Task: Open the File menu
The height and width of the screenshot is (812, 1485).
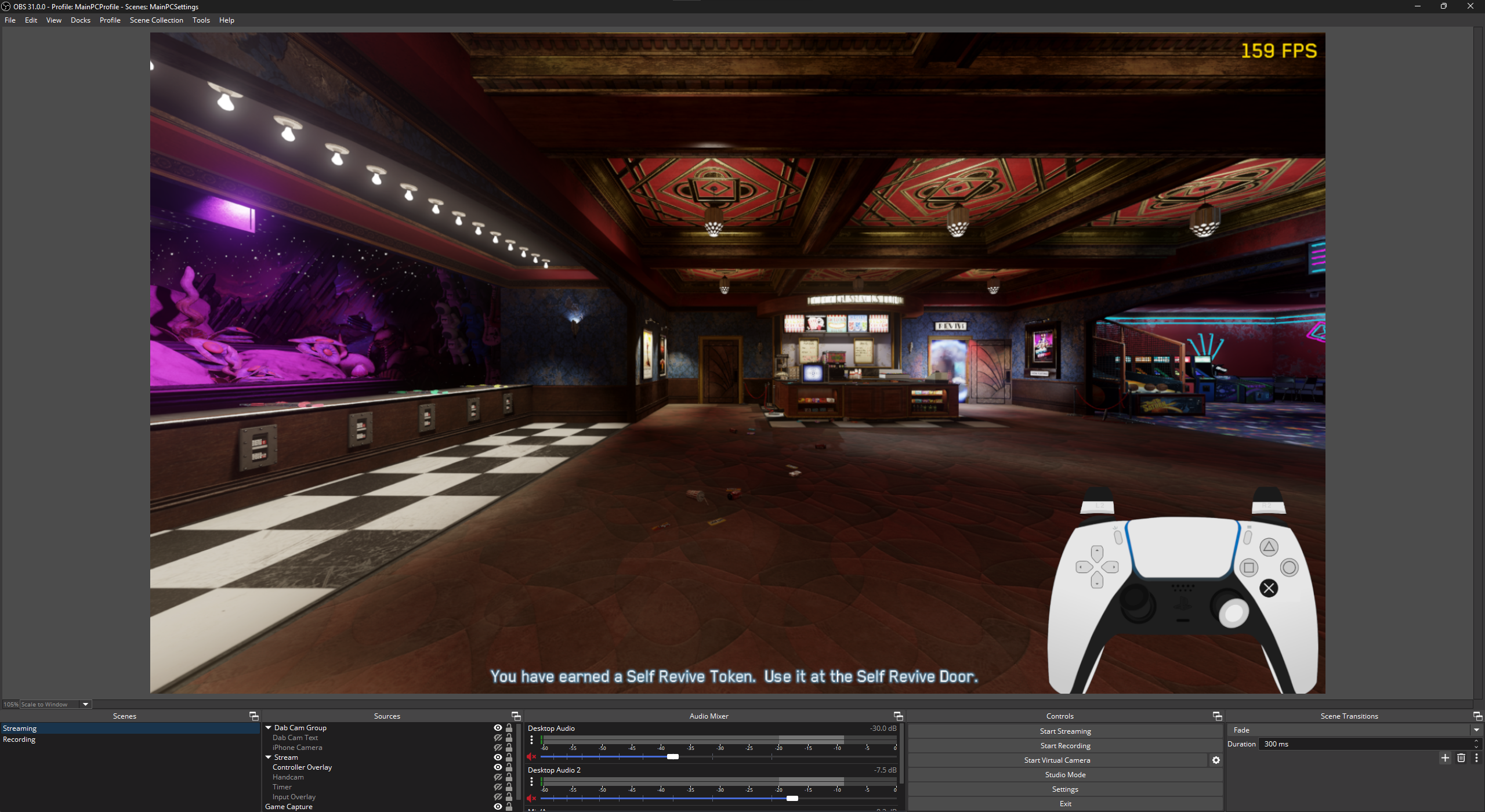Action: pyautogui.click(x=10, y=20)
